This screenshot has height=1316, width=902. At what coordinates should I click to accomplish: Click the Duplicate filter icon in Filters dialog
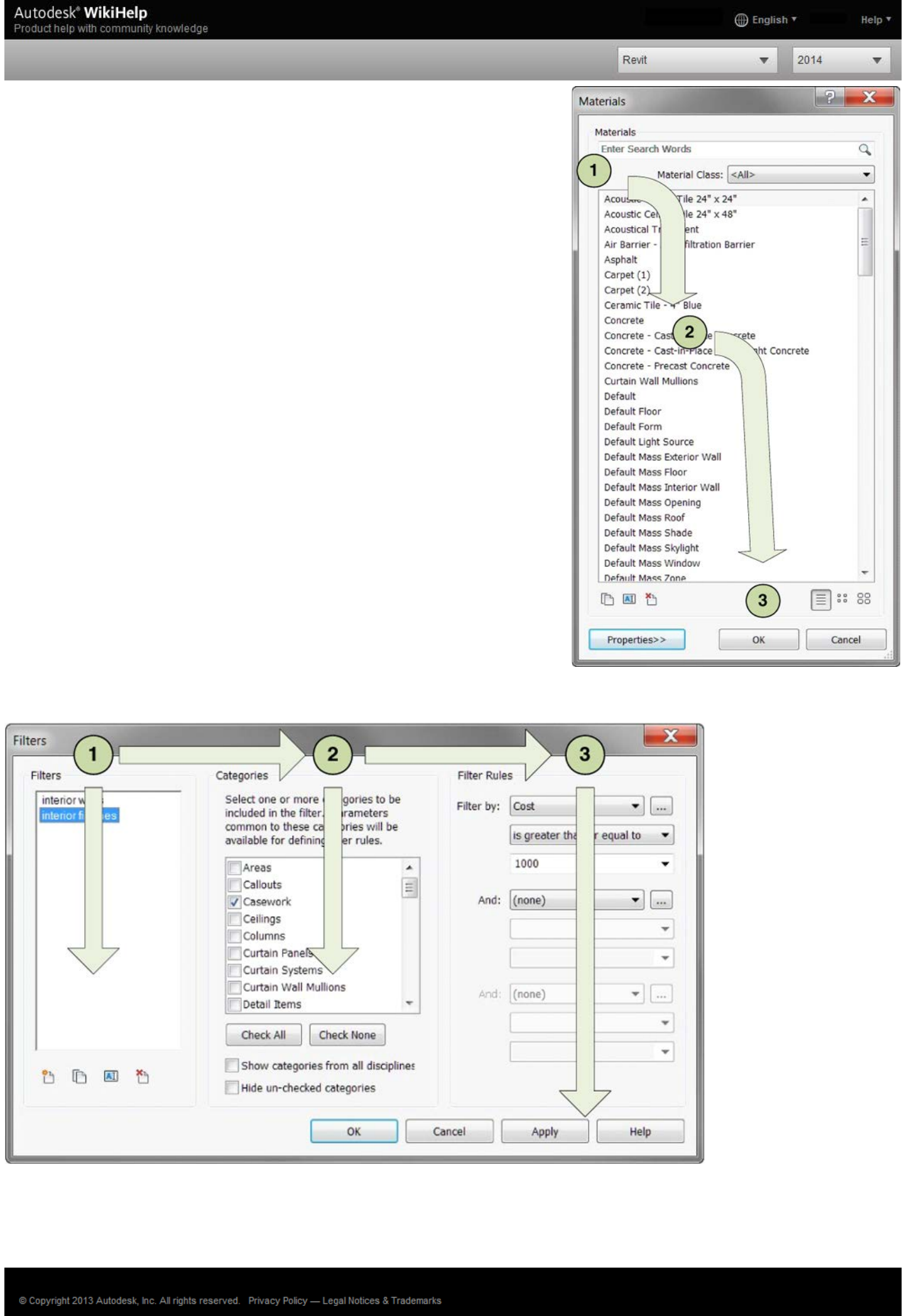tap(79, 1077)
